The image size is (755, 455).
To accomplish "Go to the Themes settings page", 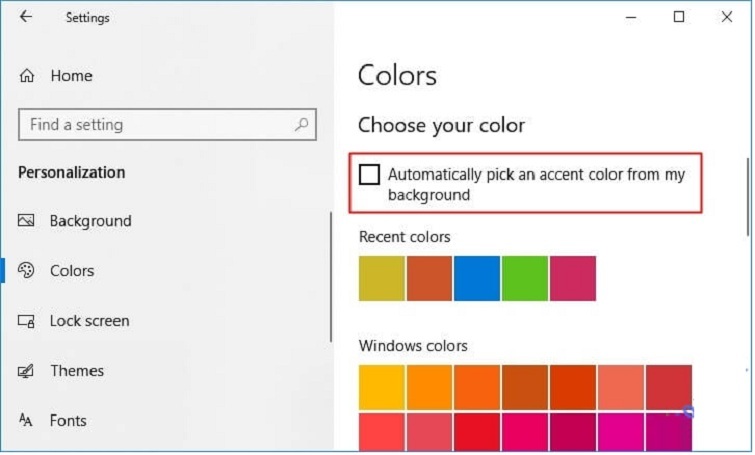I will [77, 371].
